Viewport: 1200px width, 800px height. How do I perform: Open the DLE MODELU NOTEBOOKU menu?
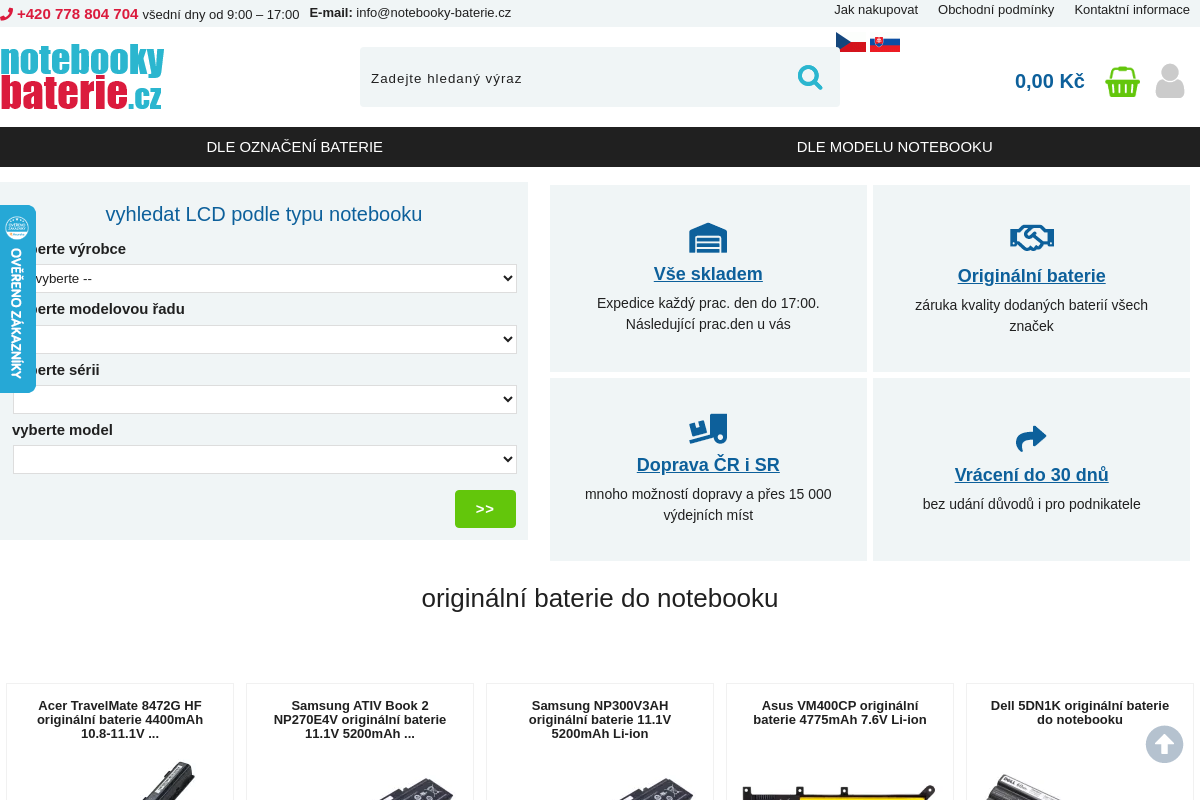(894, 147)
